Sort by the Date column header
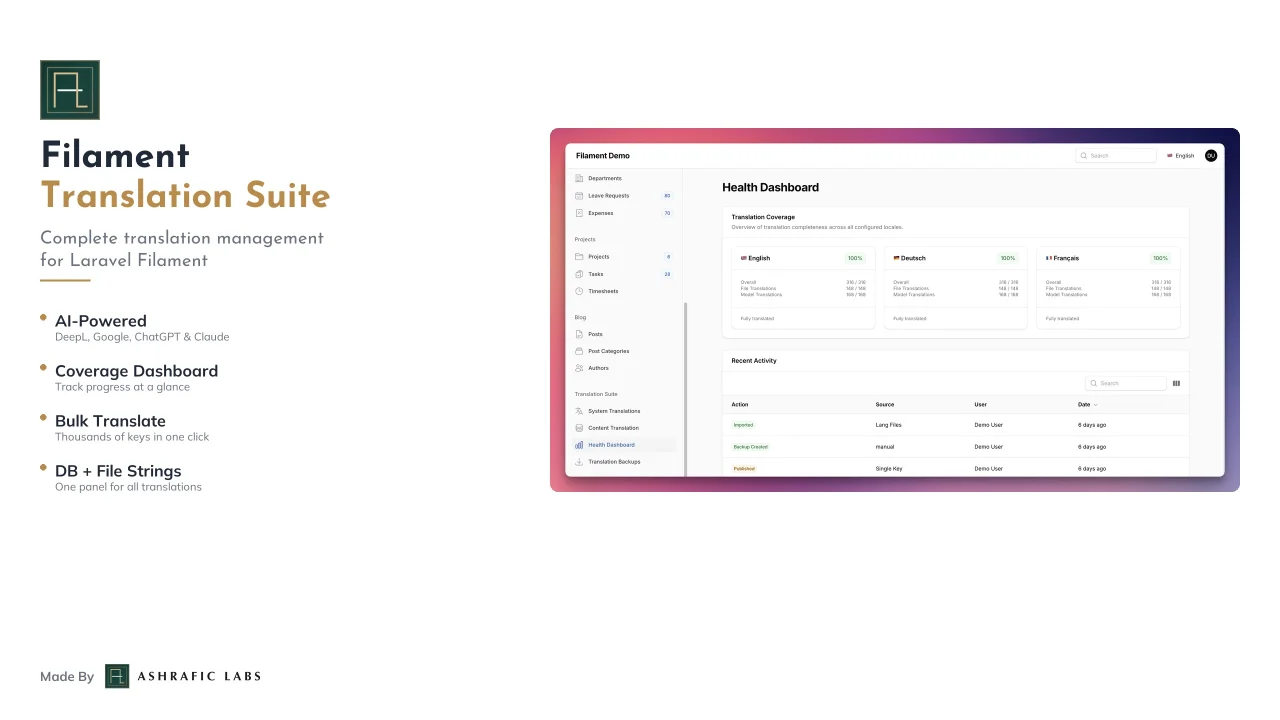Viewport: 1280px width, 720px height. 1087,405
